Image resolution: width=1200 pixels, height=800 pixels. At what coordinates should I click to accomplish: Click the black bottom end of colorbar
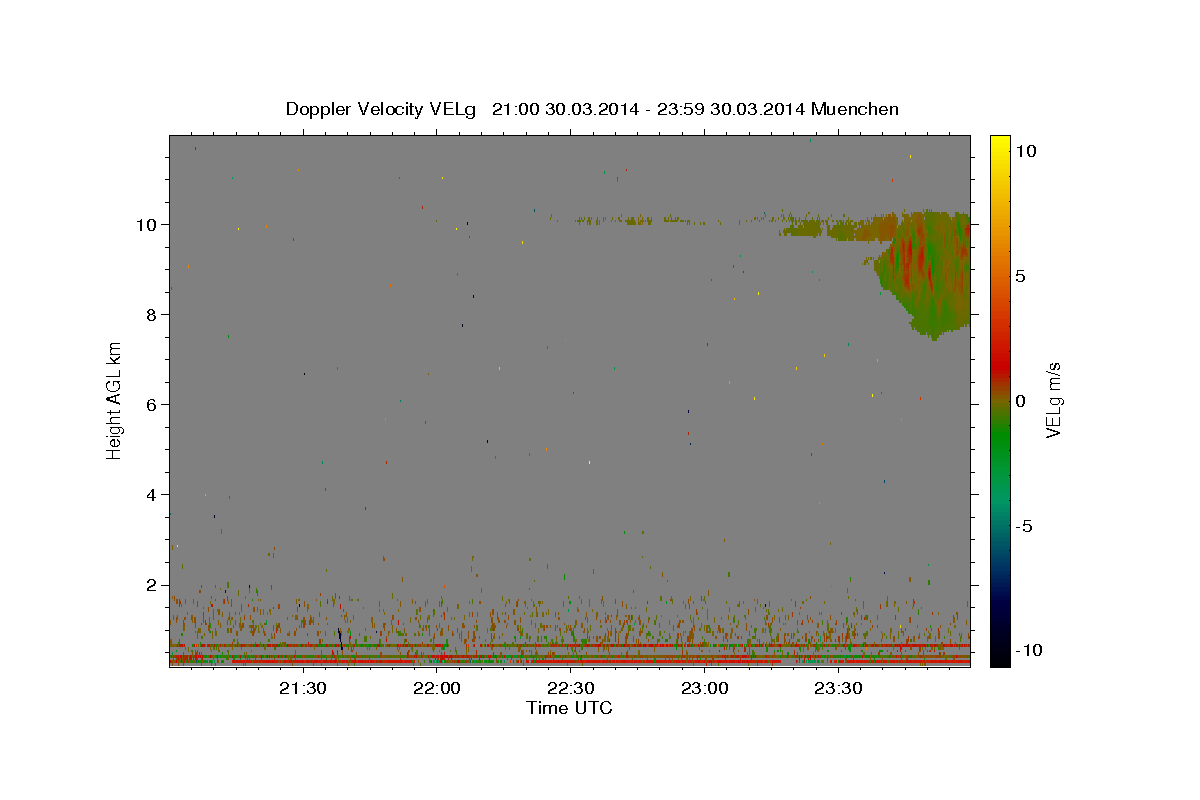click(x=999, y=657)
